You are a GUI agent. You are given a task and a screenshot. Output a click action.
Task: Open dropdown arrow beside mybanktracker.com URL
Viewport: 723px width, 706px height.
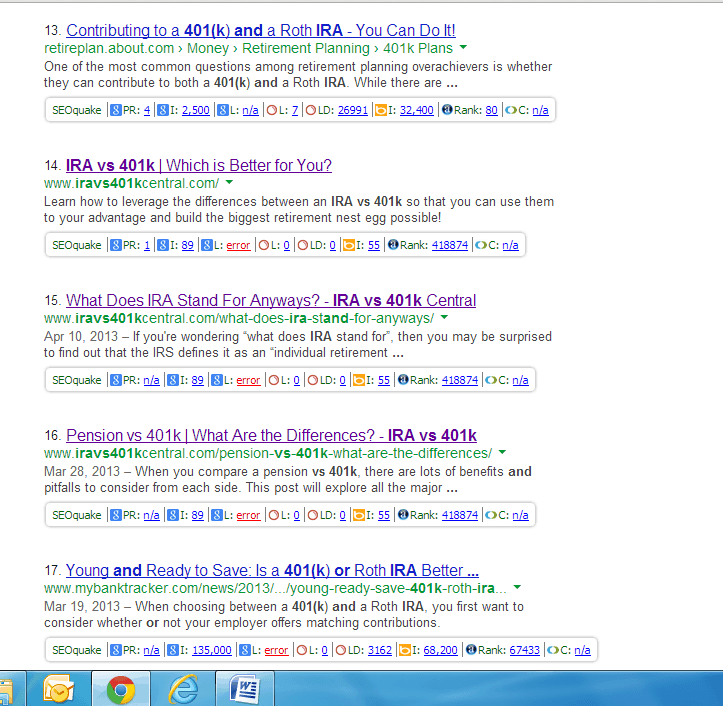517,588
